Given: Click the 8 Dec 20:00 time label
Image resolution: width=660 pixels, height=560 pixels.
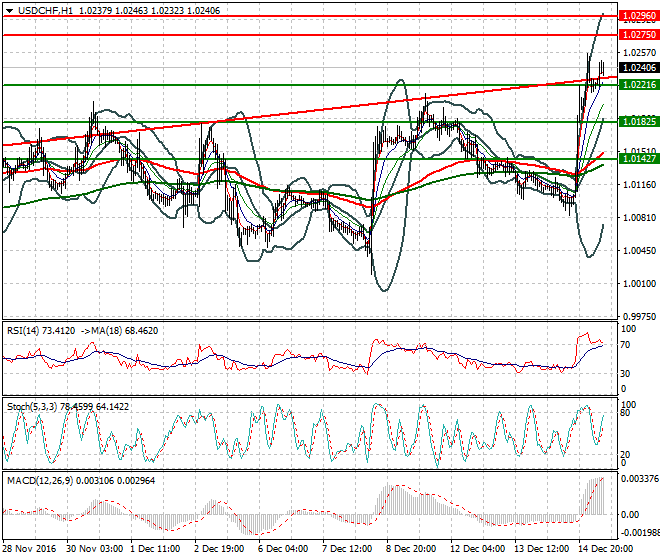Looking at the screenshot, I should (411, 549).
